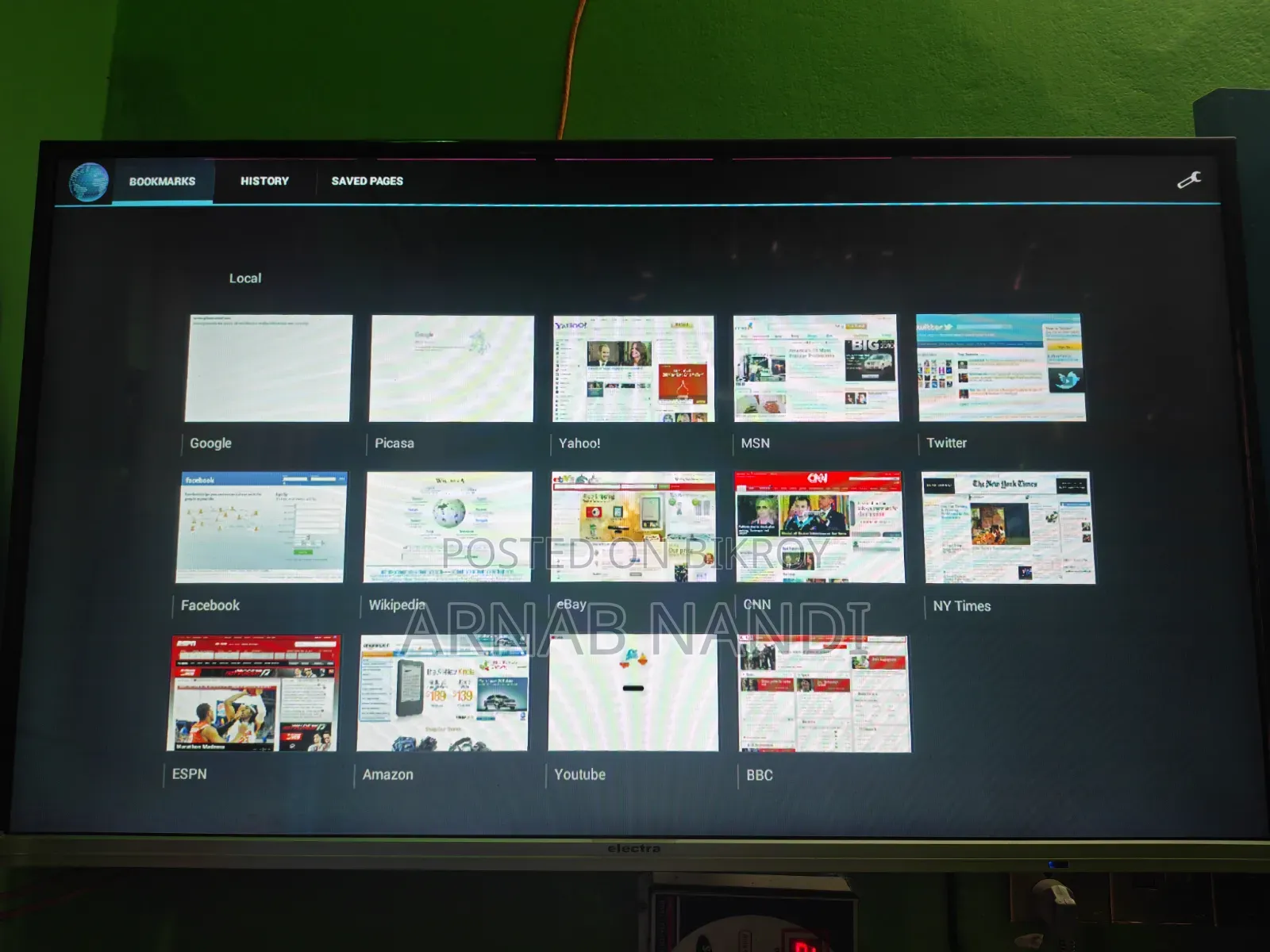Click the Amazon bookmark label
The height and width of the screenshot is (952, 1270).
coord(387,774)
